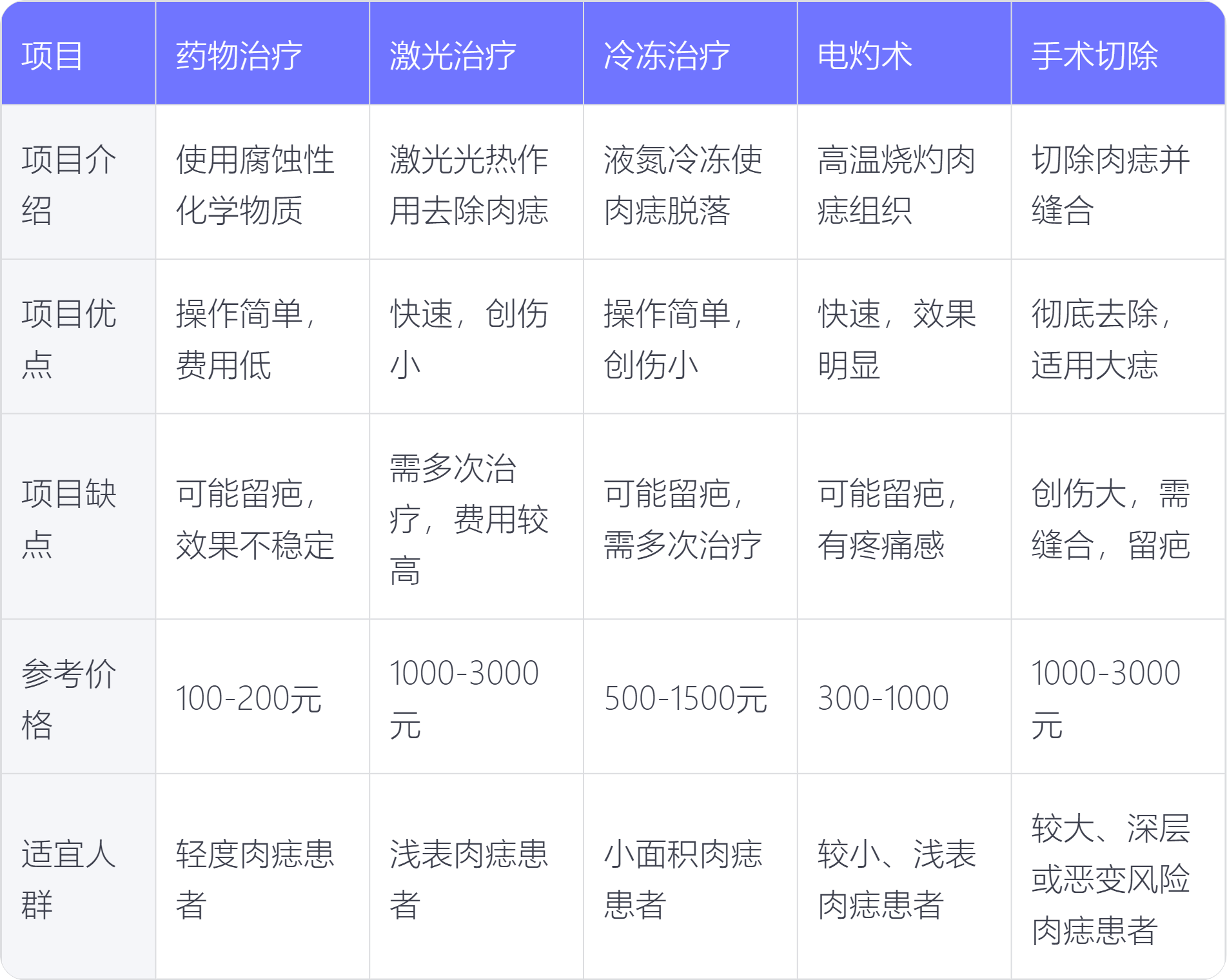Click the 手术切除 column header
The image size is (1227, 980).
tap(1094, 55)
